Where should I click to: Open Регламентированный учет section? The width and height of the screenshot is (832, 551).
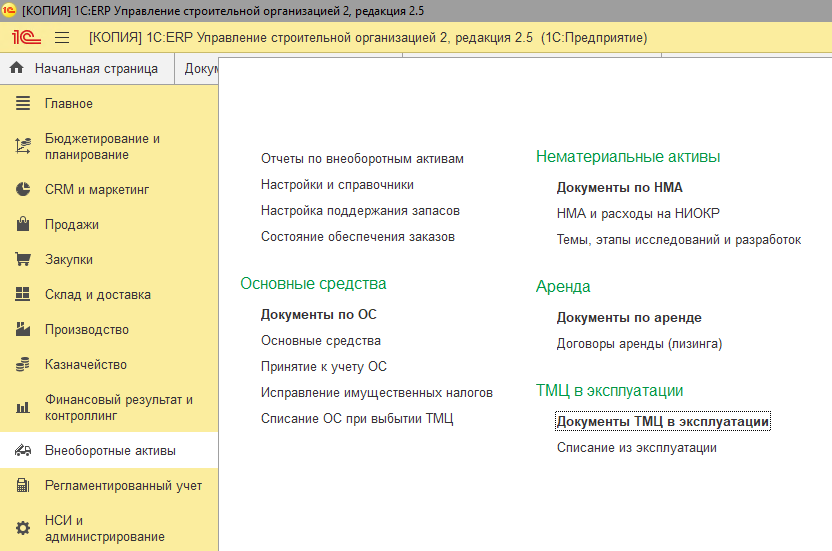tap(123, 486)
